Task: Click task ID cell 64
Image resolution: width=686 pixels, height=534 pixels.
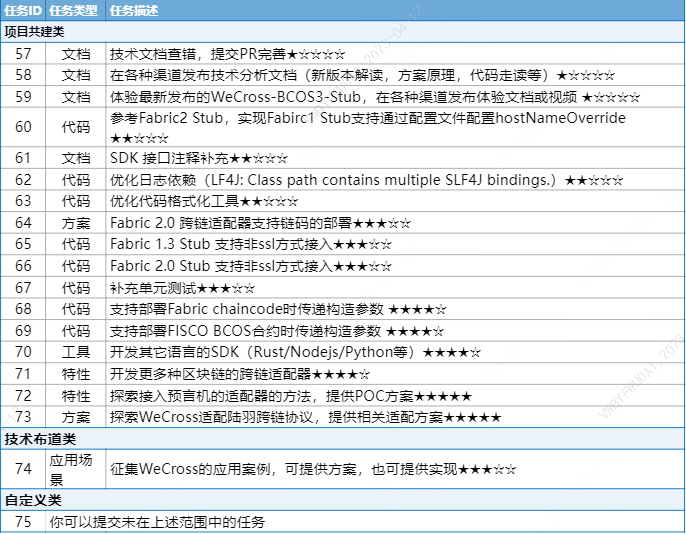Action: click(x=23, y=223)
